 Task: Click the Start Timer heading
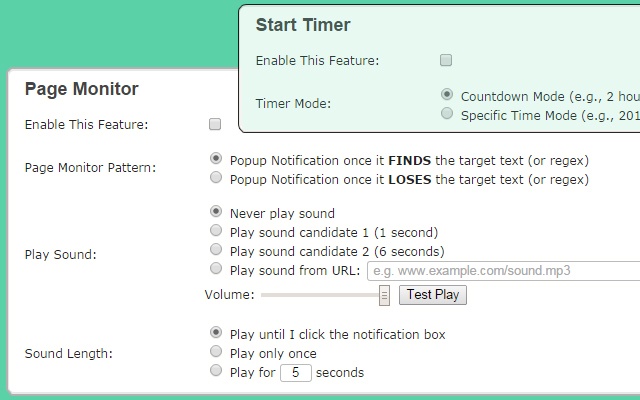click(303, 25)
